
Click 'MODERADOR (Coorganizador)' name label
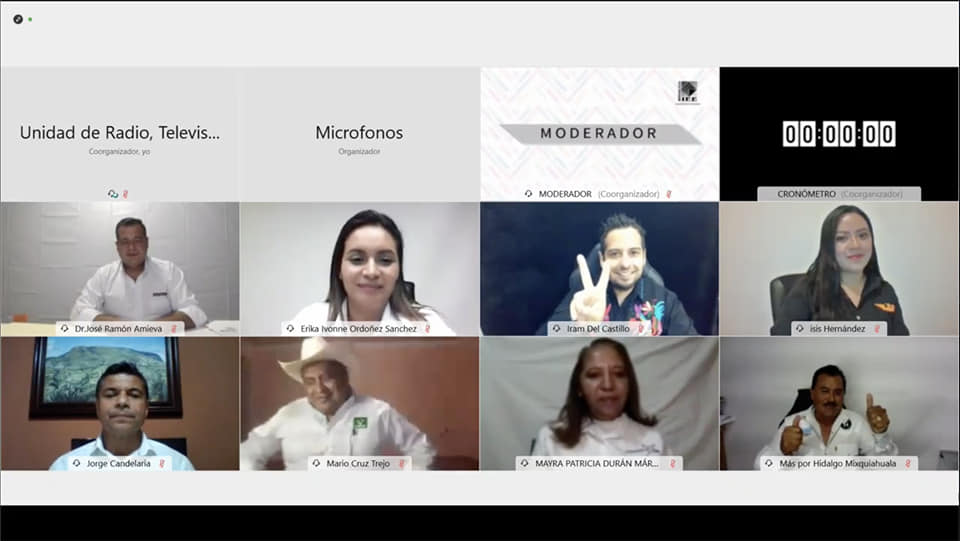coord(599,194)
